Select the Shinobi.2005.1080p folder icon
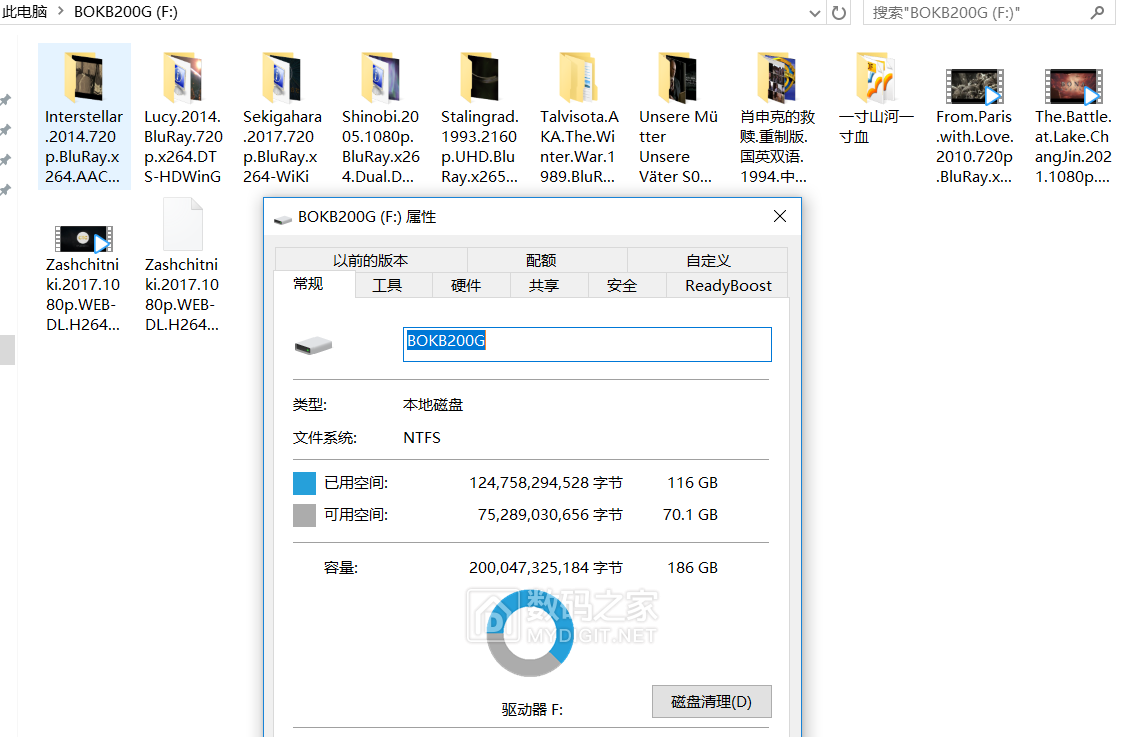 click(381, 77)
